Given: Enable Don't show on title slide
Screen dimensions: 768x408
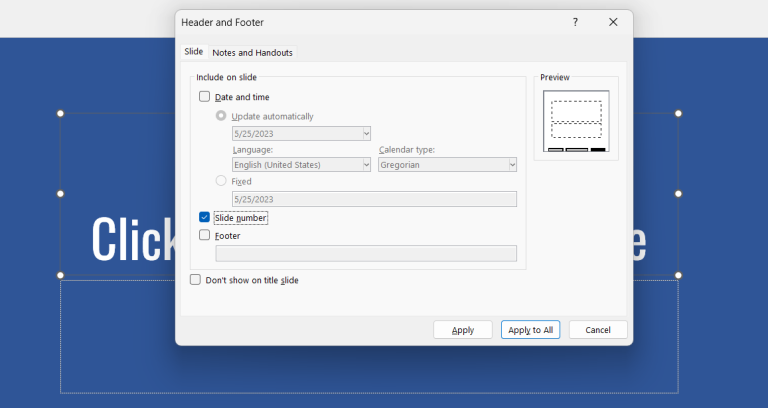Looking at the screenshot, I should [x=196, y=280].
